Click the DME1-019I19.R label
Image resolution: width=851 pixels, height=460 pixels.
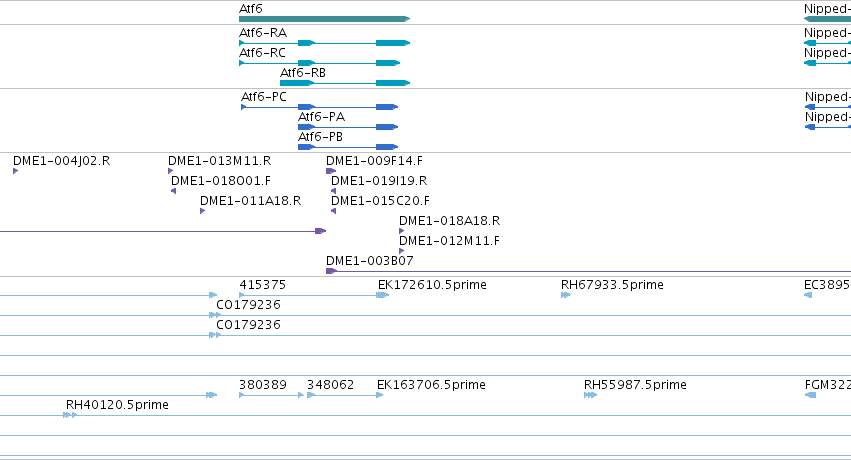pyautogui.click(x=379, y=181)
